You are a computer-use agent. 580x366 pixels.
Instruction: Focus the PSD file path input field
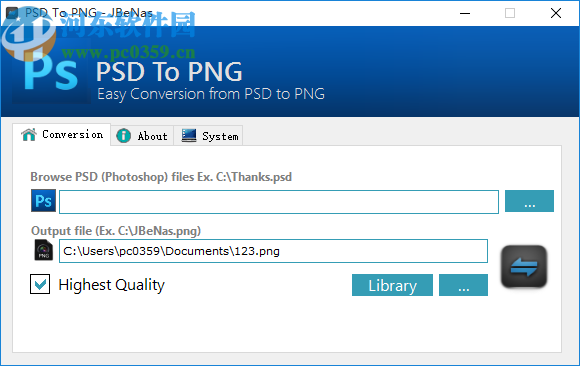[279, 202]
